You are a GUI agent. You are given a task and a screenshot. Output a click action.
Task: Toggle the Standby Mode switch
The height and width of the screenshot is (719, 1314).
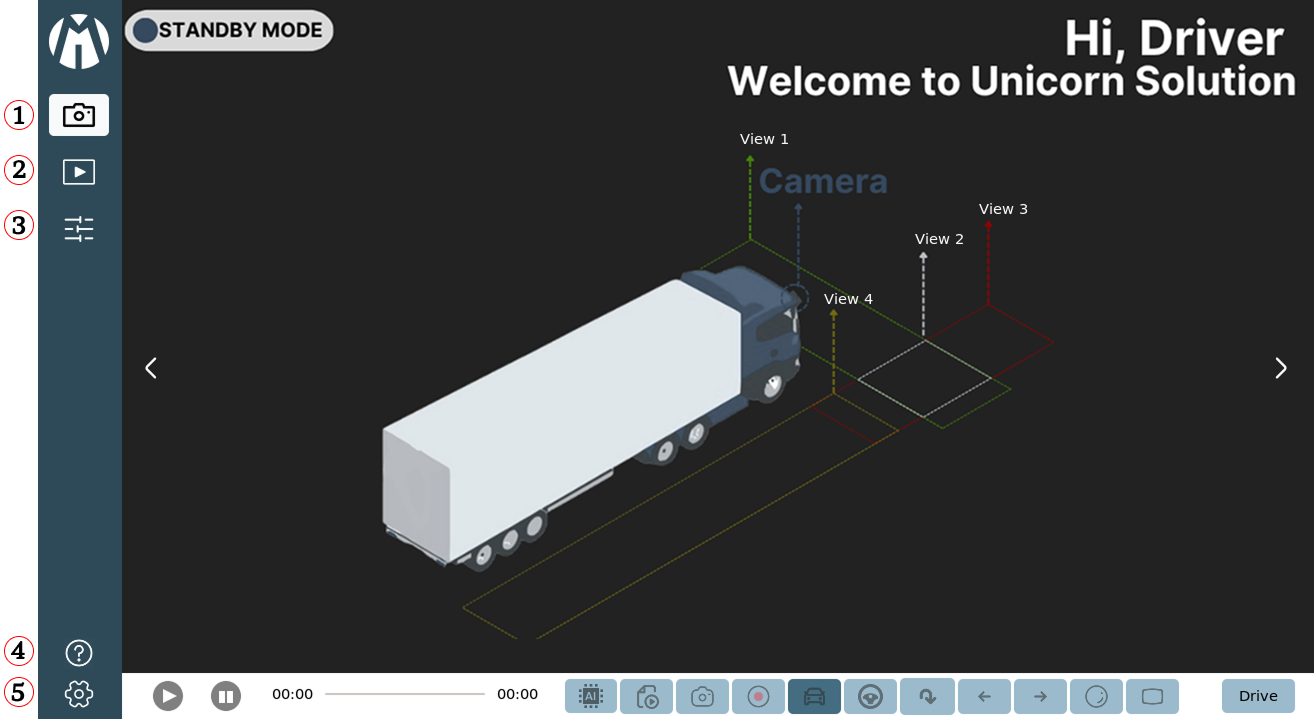(229, 30)
